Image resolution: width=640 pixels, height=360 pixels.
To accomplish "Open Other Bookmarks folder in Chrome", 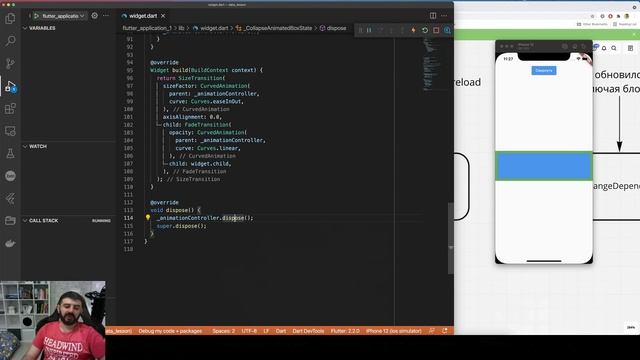I will tap(592, 24).
